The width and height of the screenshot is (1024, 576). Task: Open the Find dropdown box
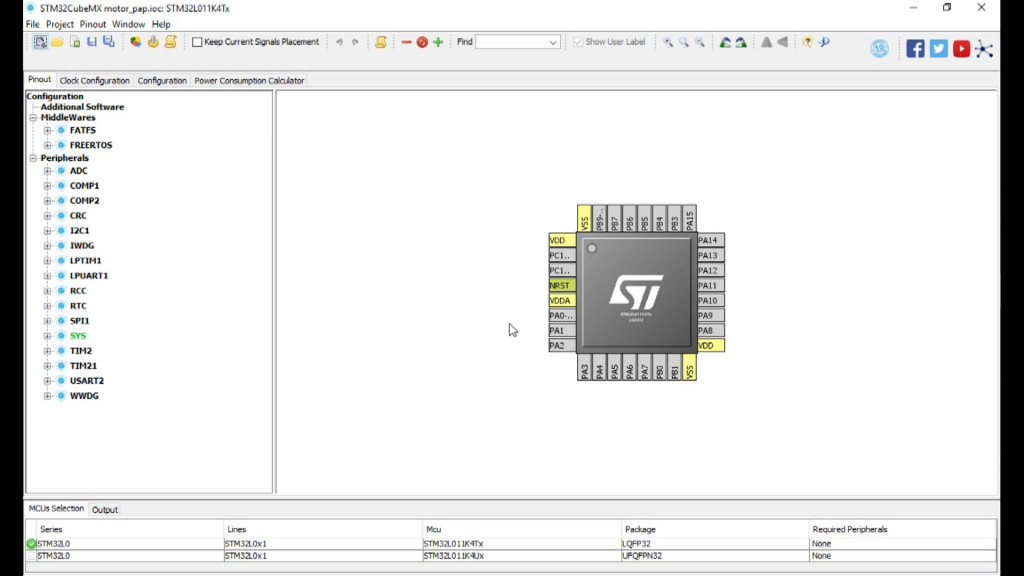click(x=553, y=42)
